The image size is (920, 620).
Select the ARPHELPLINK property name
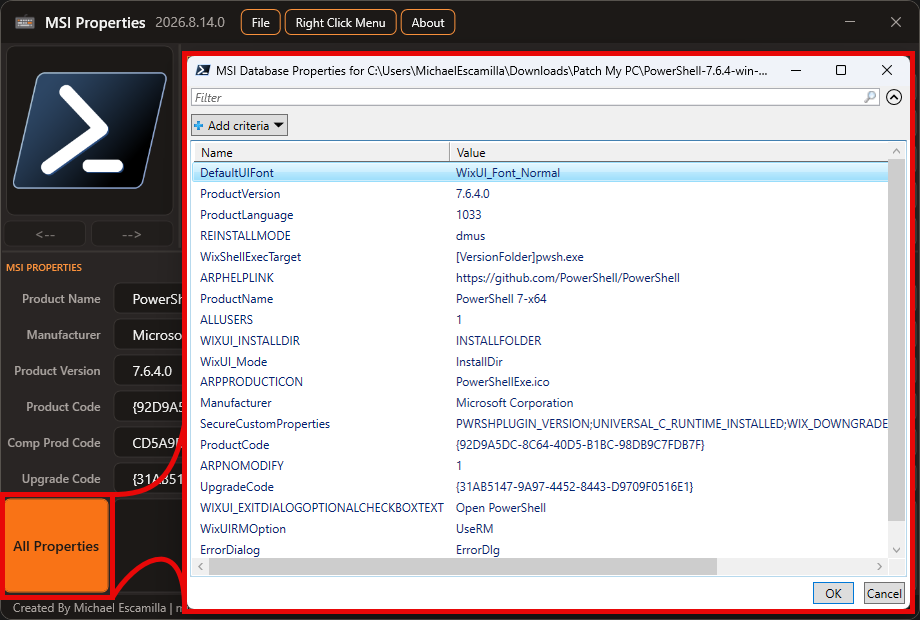pyautogui.click(x=237, y=277)
